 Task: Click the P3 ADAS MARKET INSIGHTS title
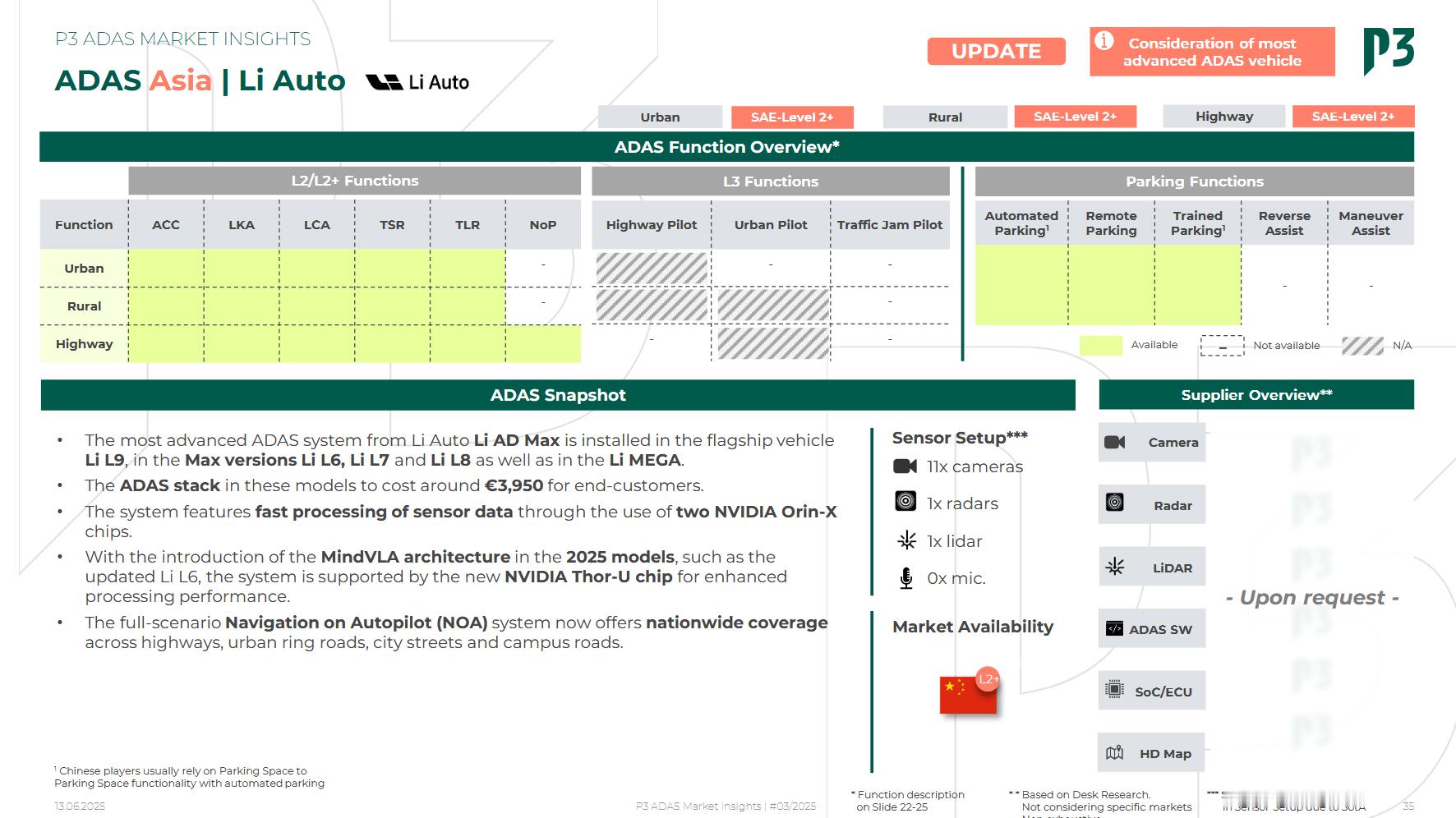point(182,39)
